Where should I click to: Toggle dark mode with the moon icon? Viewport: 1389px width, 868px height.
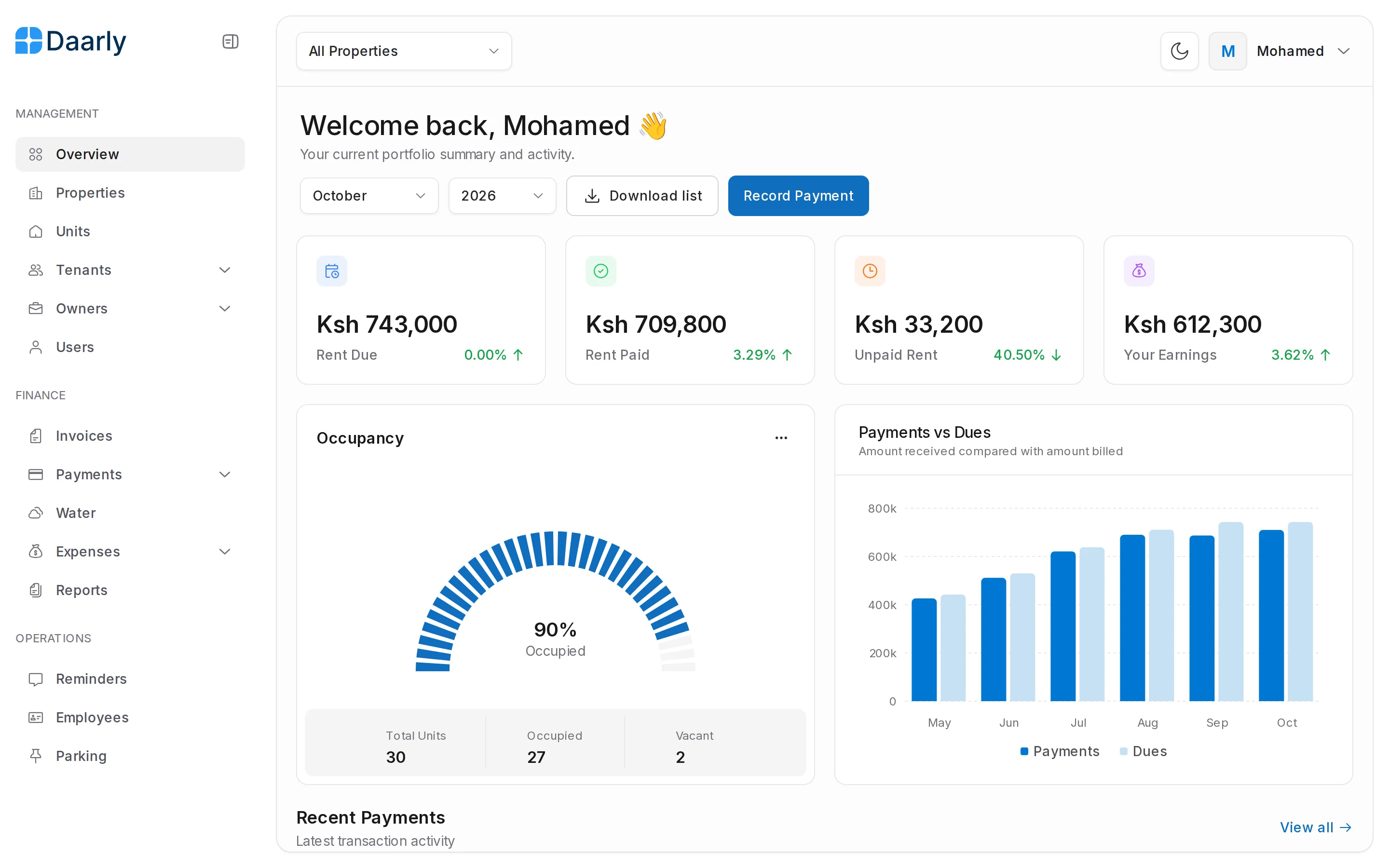(x=1179, y=51)
